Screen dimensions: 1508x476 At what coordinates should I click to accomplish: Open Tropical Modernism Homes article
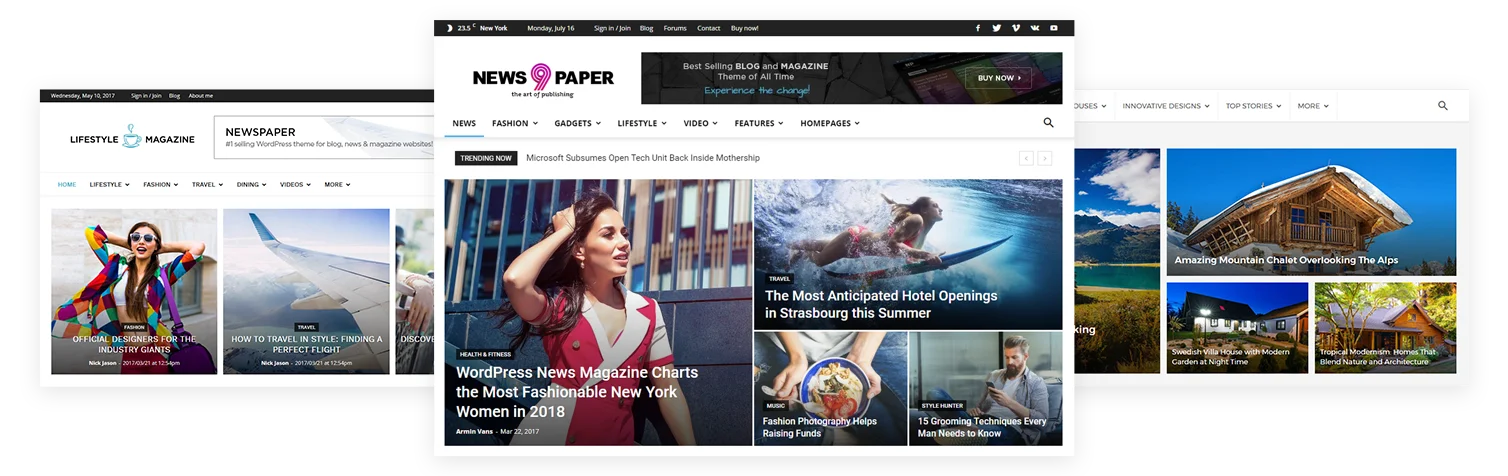pos(1377,357)
